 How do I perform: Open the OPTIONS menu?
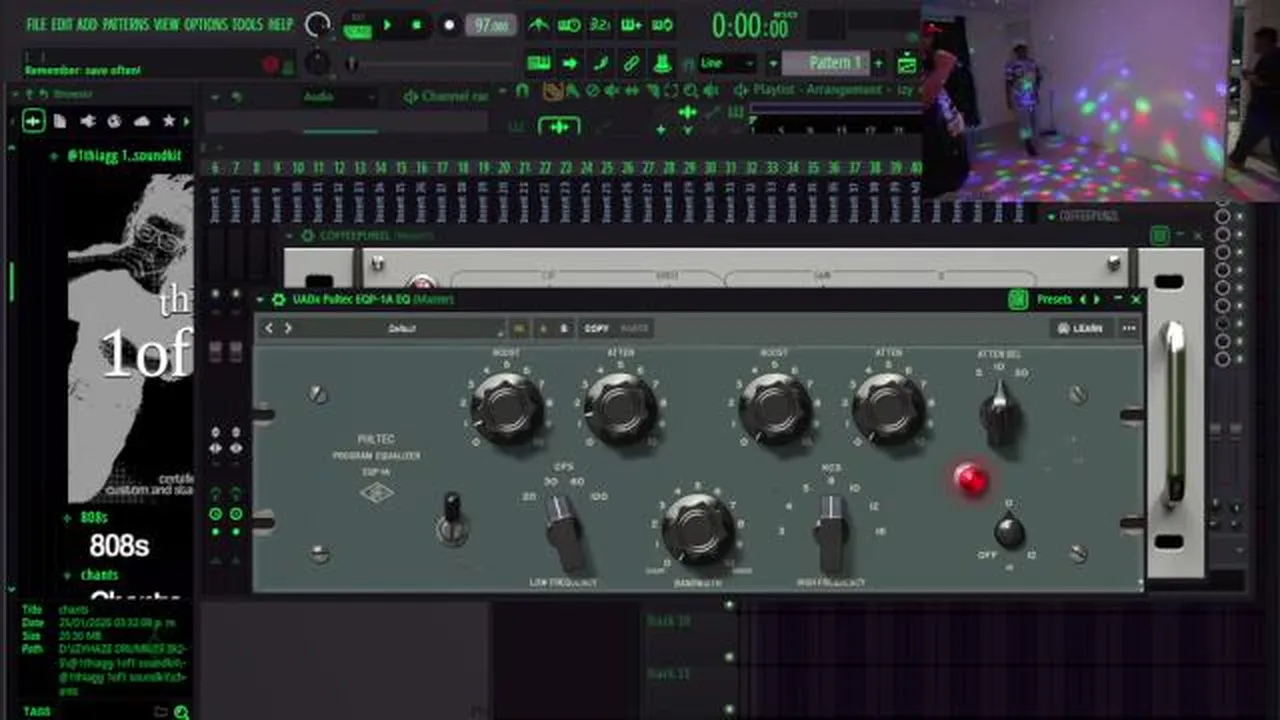(x=206, y=24)
